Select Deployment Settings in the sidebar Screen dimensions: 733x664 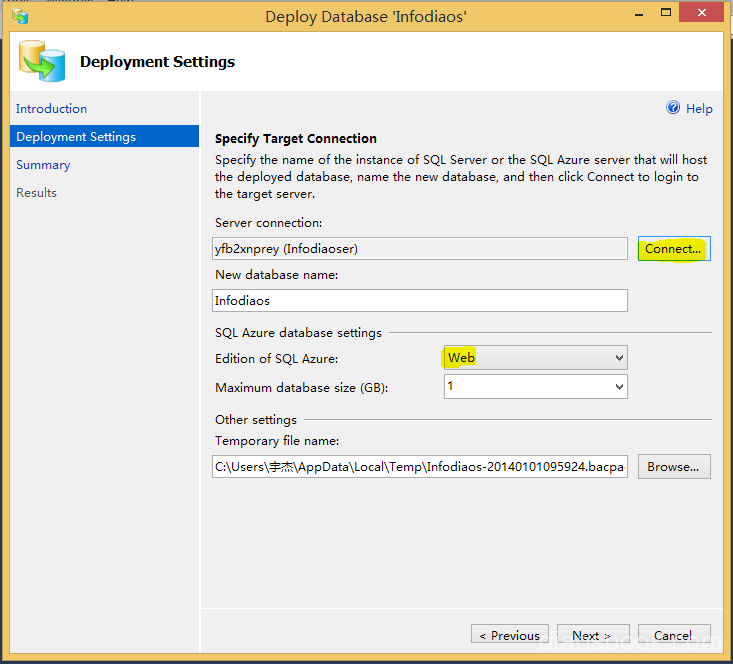click(x=76, y=137)
